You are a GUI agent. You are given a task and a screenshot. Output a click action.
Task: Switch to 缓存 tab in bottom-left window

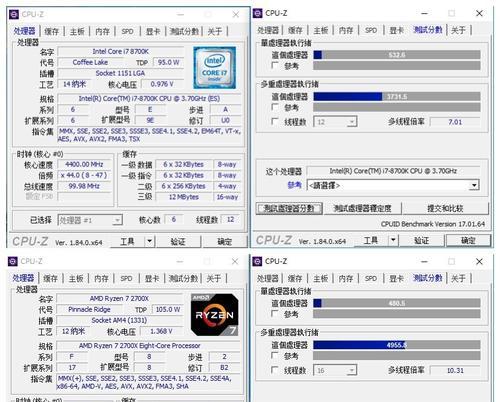point(50,278)
